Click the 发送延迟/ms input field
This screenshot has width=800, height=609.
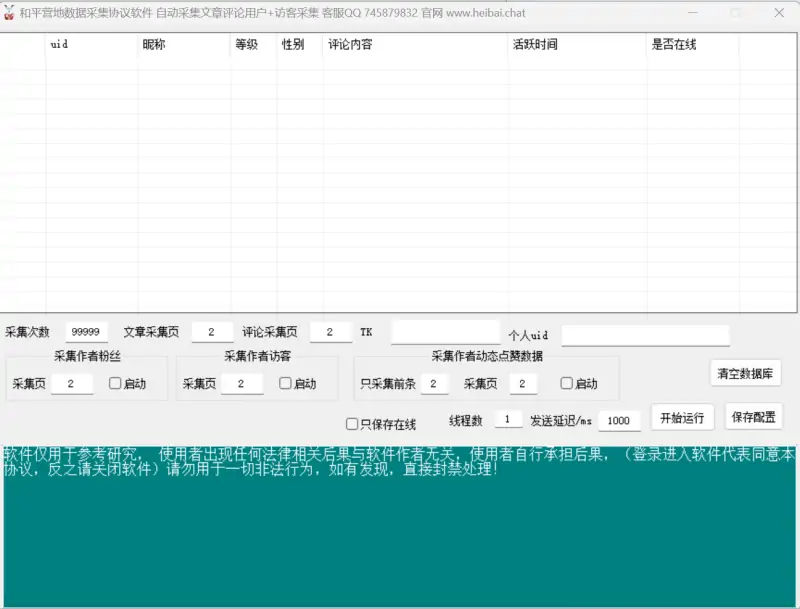pos(619,421)
